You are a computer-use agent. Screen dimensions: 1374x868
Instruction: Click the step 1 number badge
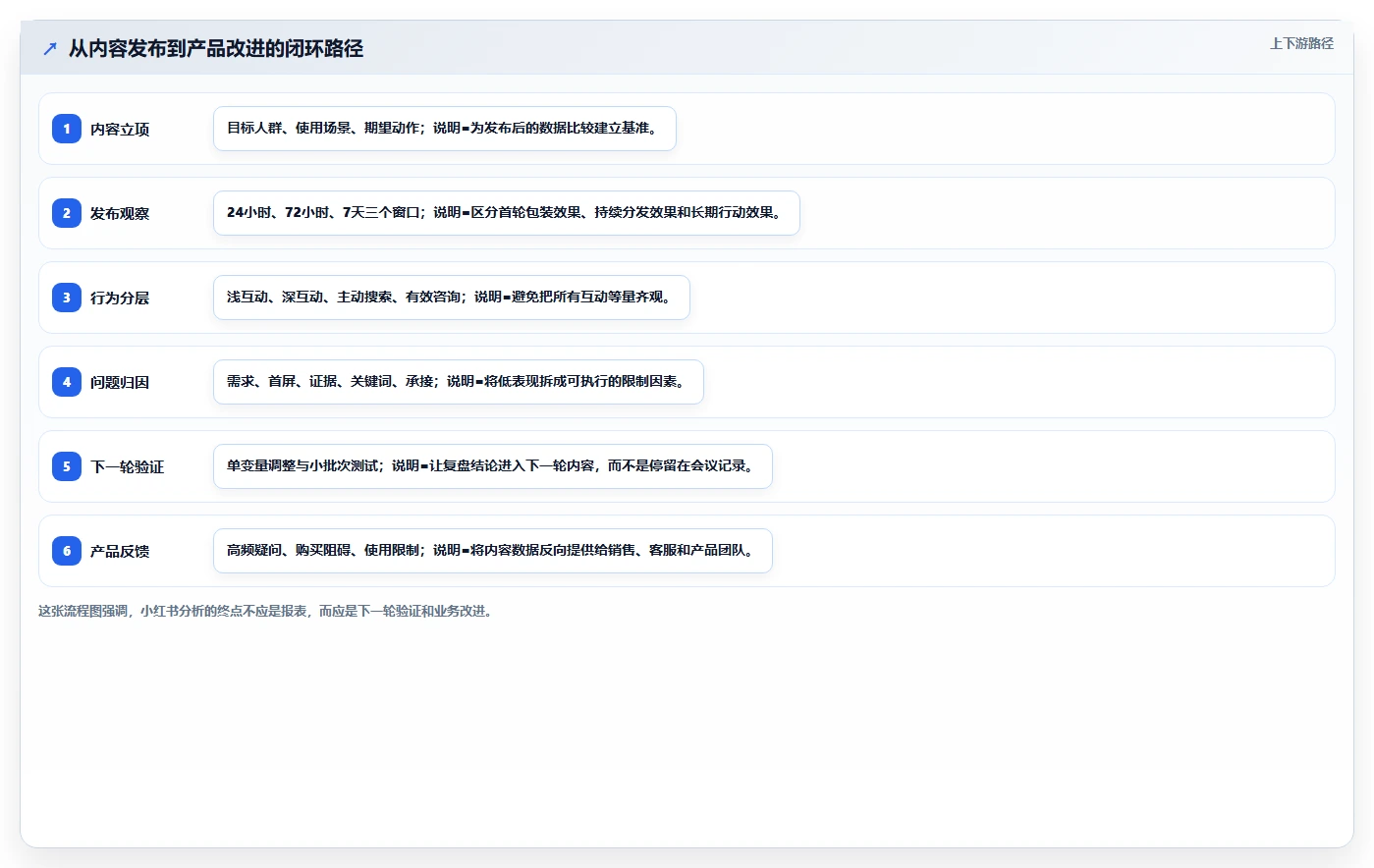click(x=67, y=129)
